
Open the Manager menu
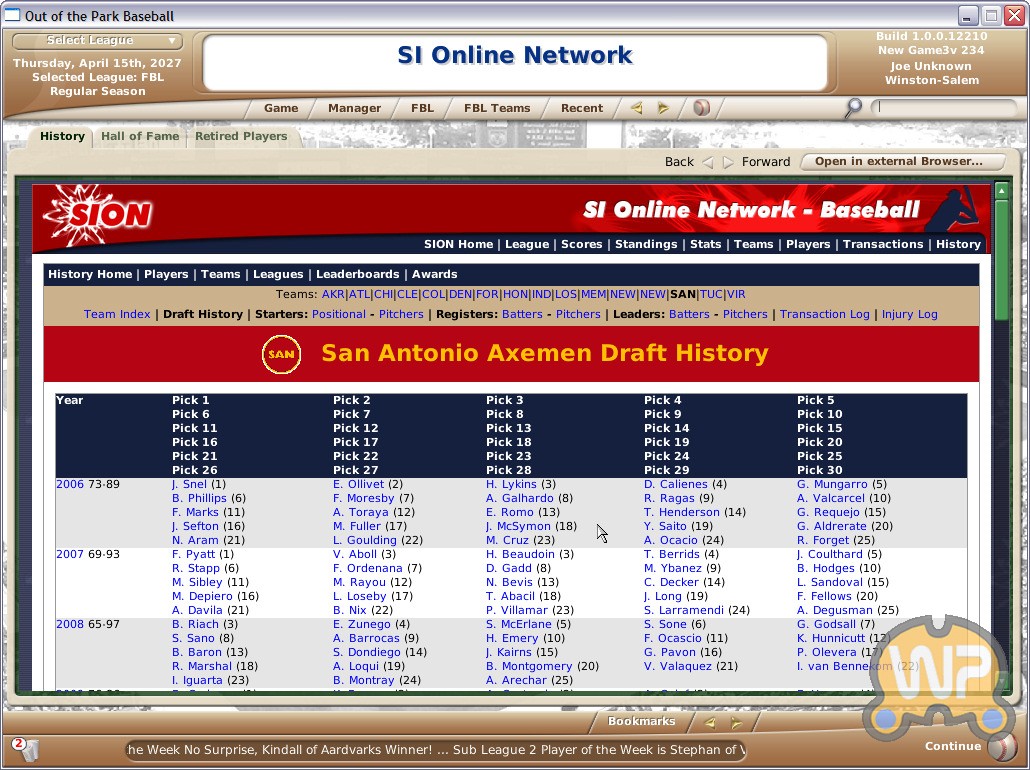[x=354, y=108]
